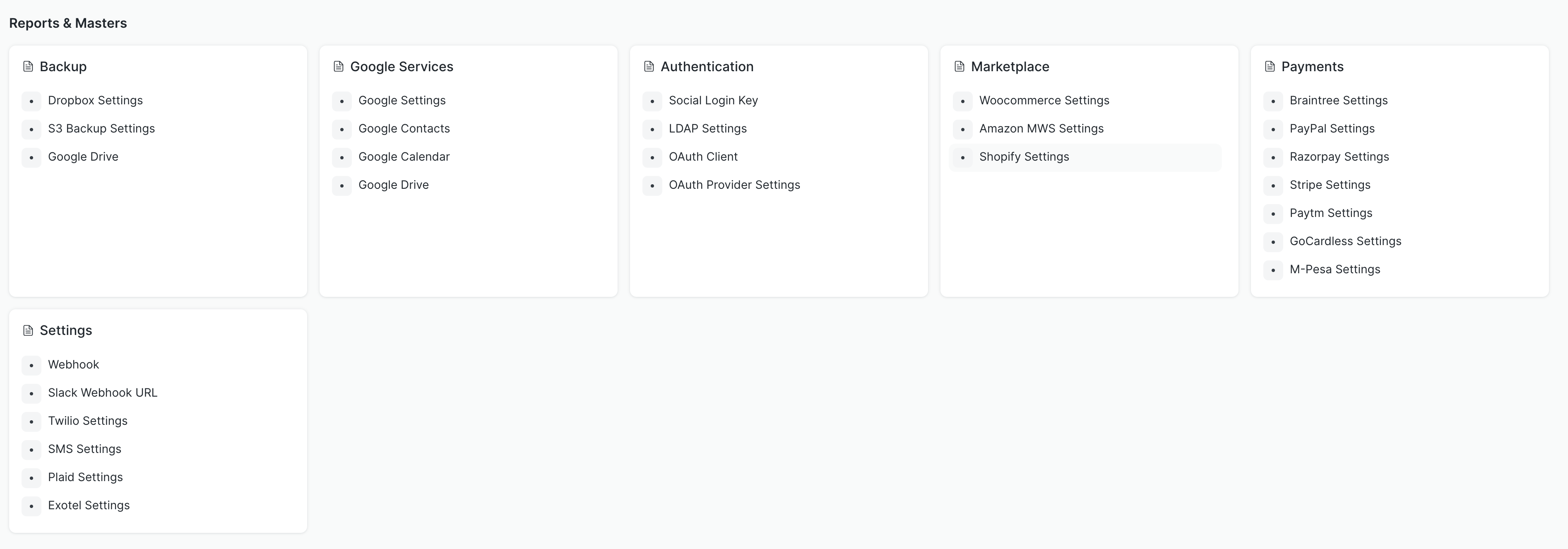The image size is (1568, 549).
Task: Click the document icon beside Authentication header
Action: [x=649, y=67]
